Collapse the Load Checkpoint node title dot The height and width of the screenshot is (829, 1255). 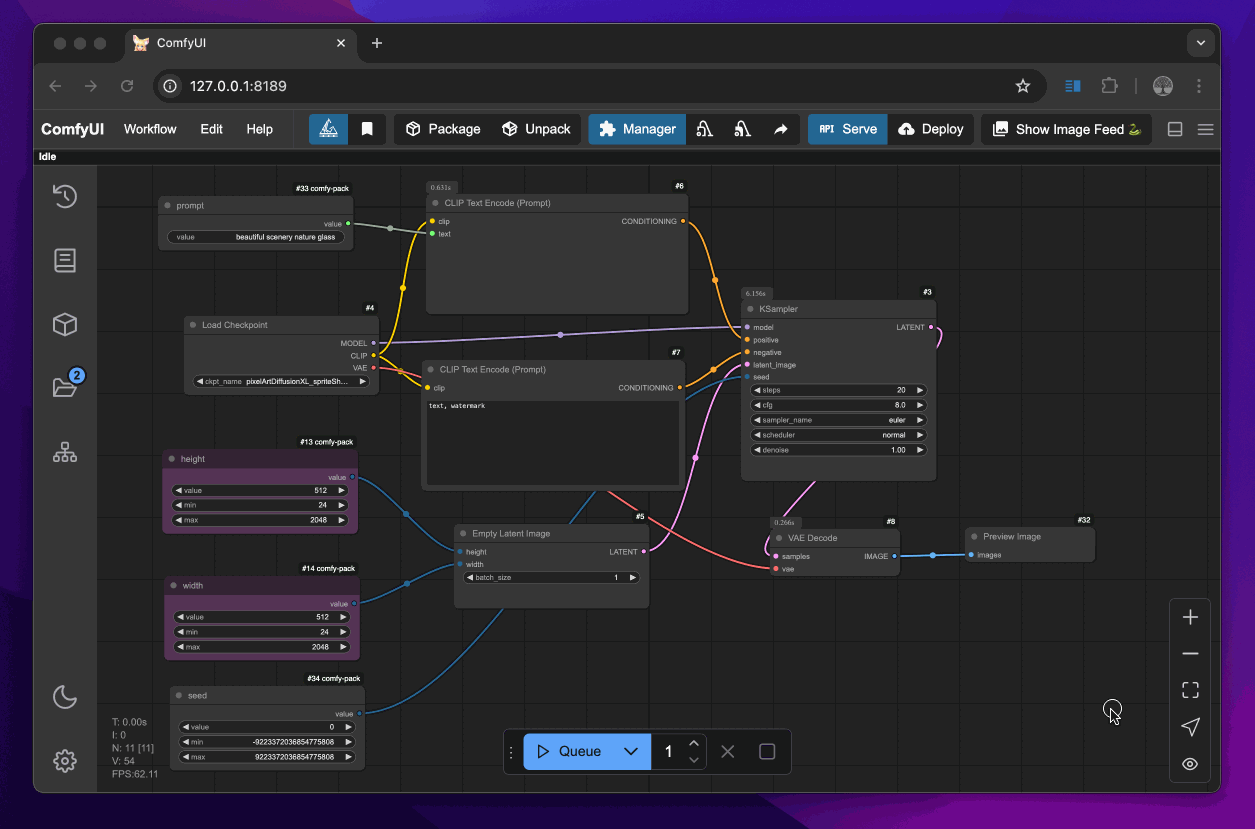coord(193,325)
